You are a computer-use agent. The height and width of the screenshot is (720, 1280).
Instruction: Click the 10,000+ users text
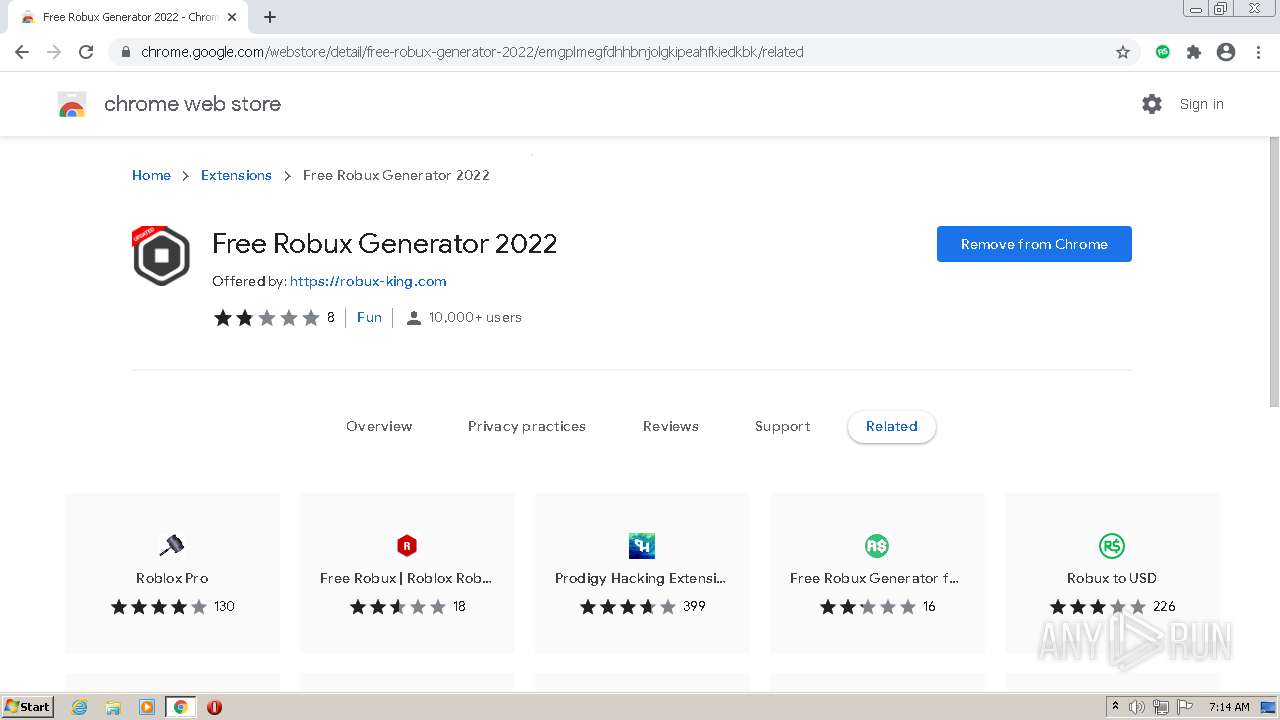coord(475,317)
